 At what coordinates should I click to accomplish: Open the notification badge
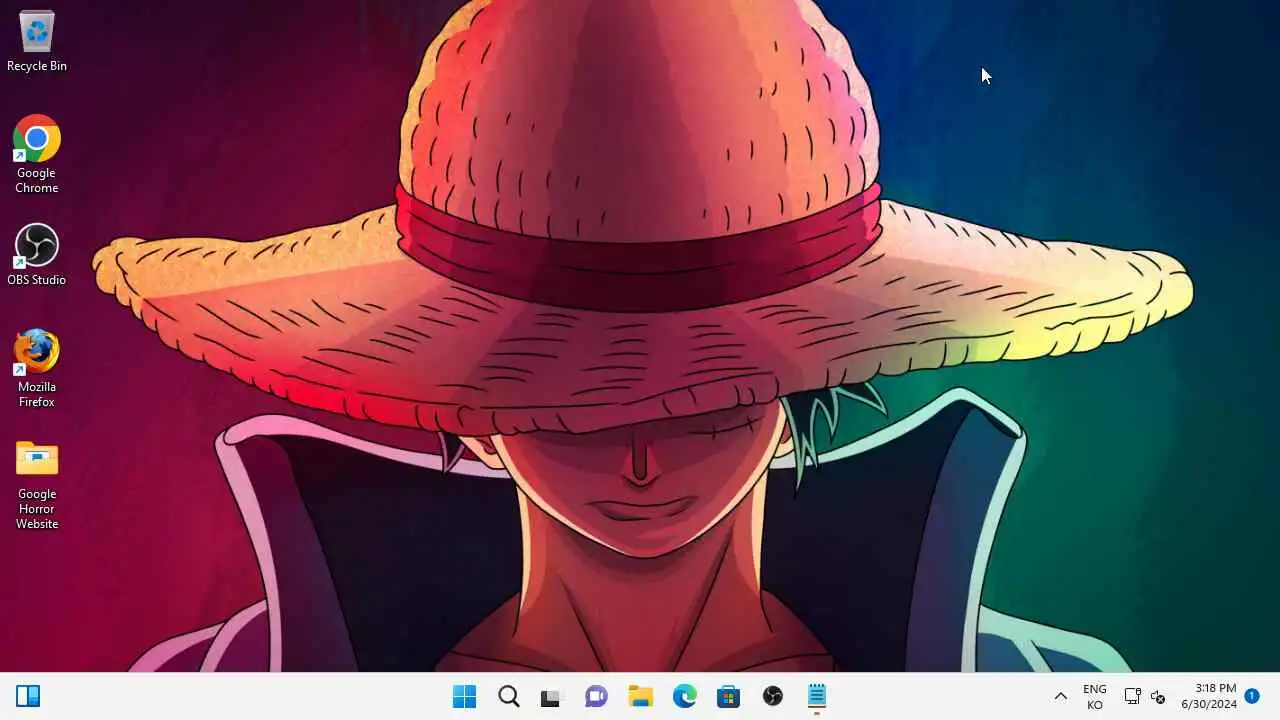1252,695
